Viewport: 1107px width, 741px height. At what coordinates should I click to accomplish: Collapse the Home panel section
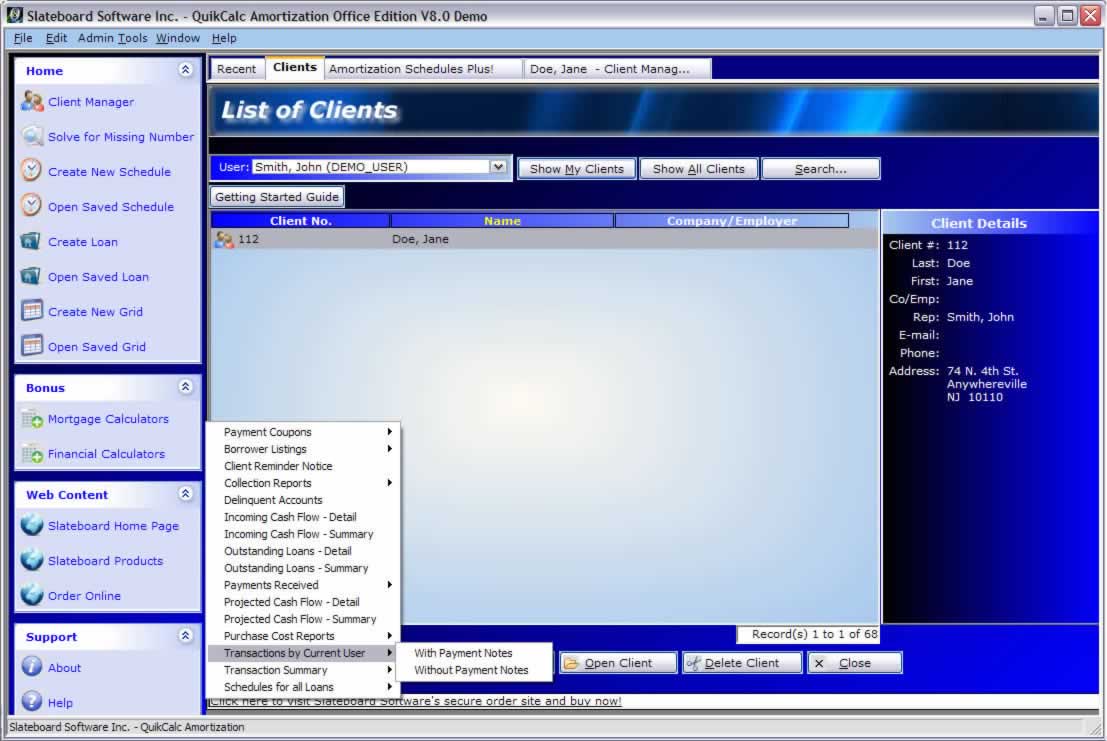click(x=185, y=70)
